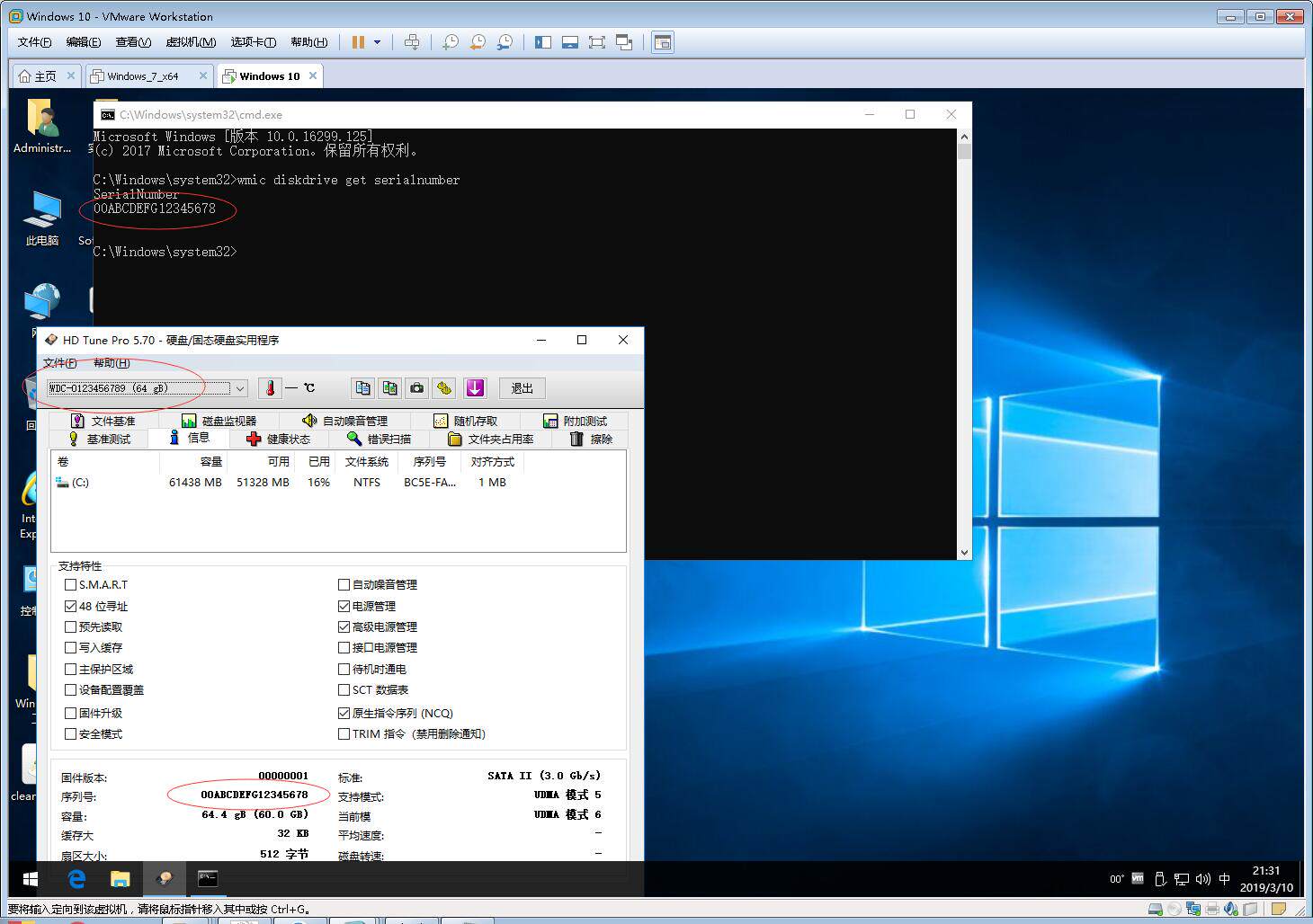Click the send Ctrl+Alt+Del icon in VMware toolbar
This screenshot has height=924, width=1313.
pos(412,42)
